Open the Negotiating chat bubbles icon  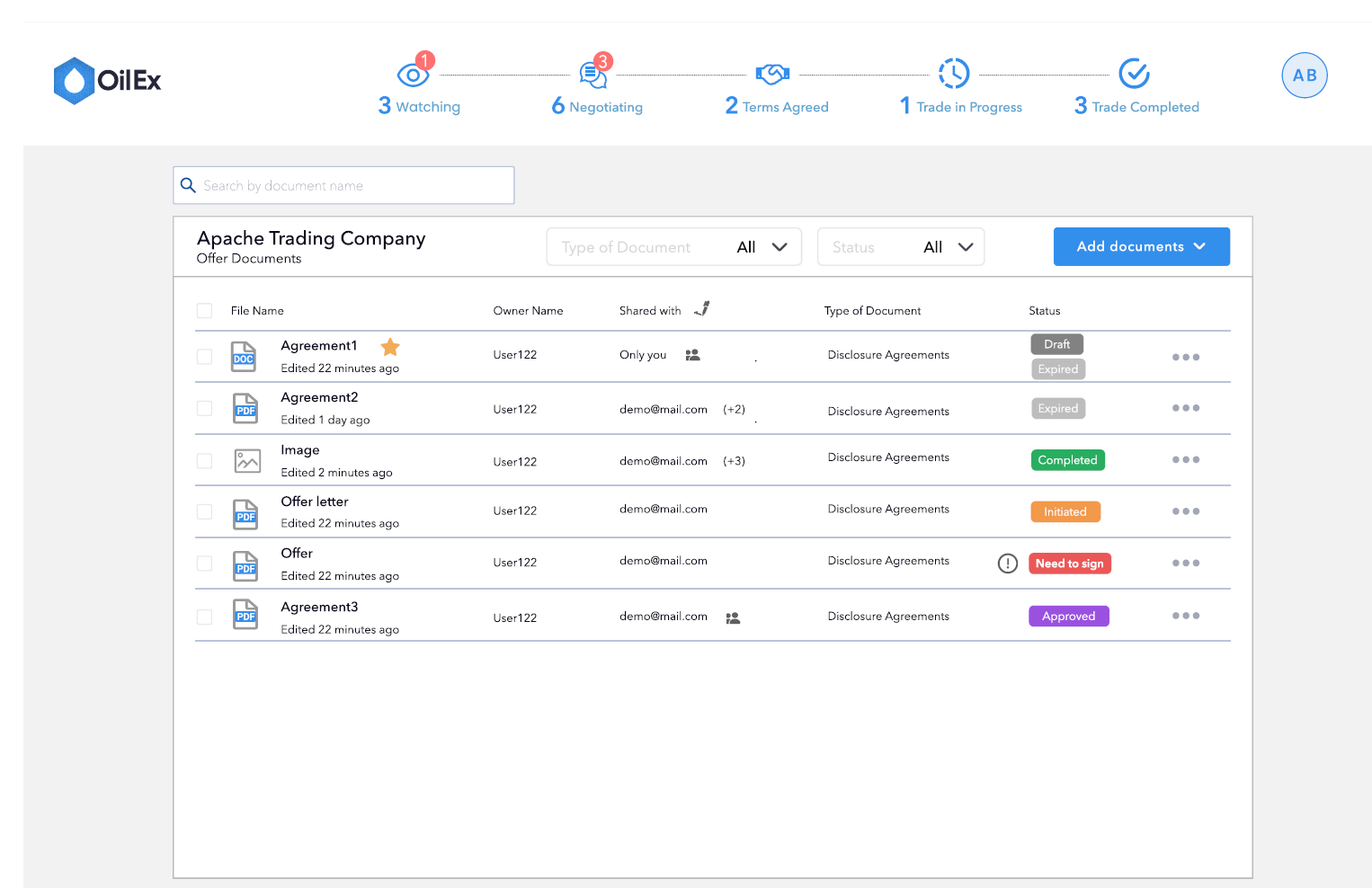pos(593,75)
